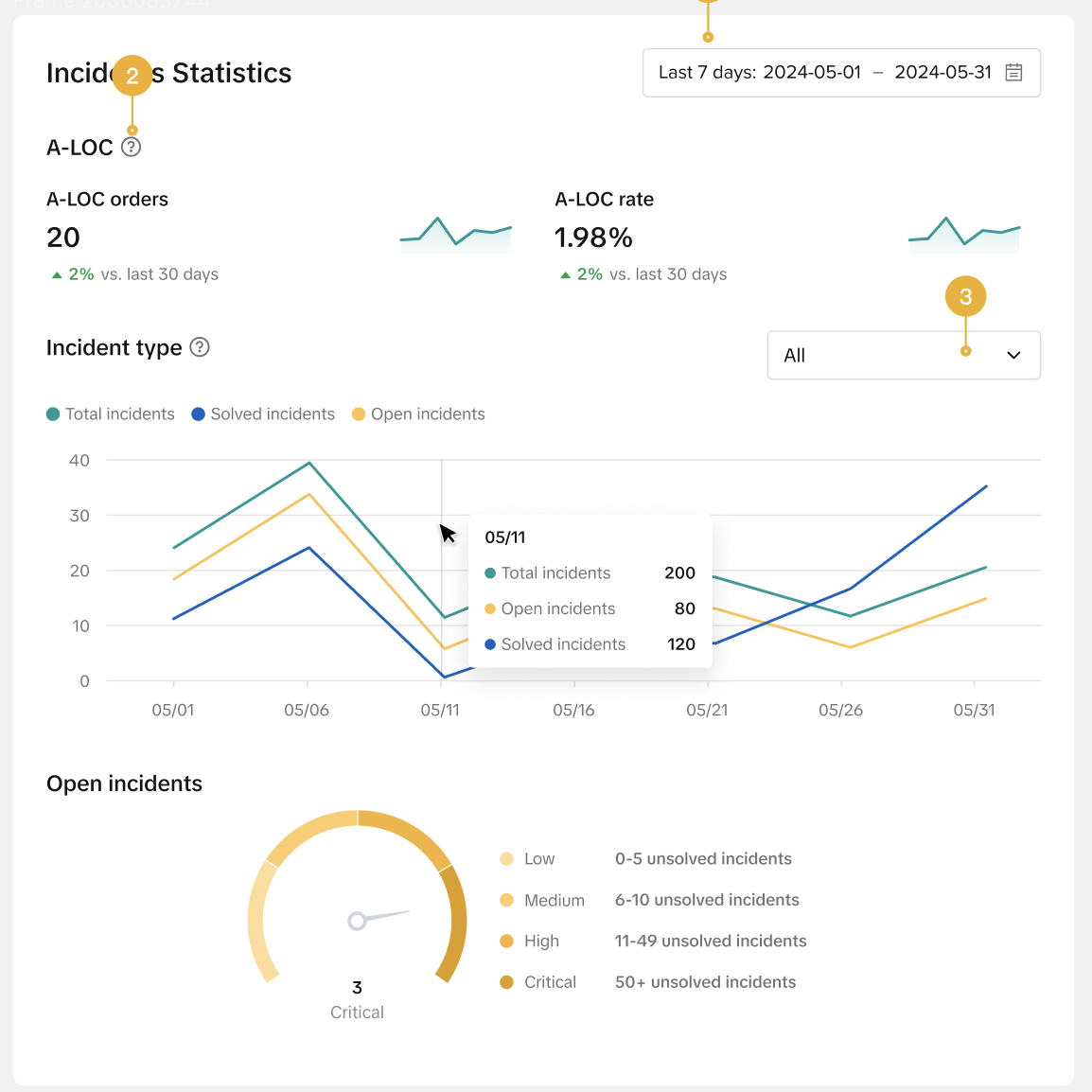
Task: Select the 2024-05-01 start date
Action: pos(812,73)
